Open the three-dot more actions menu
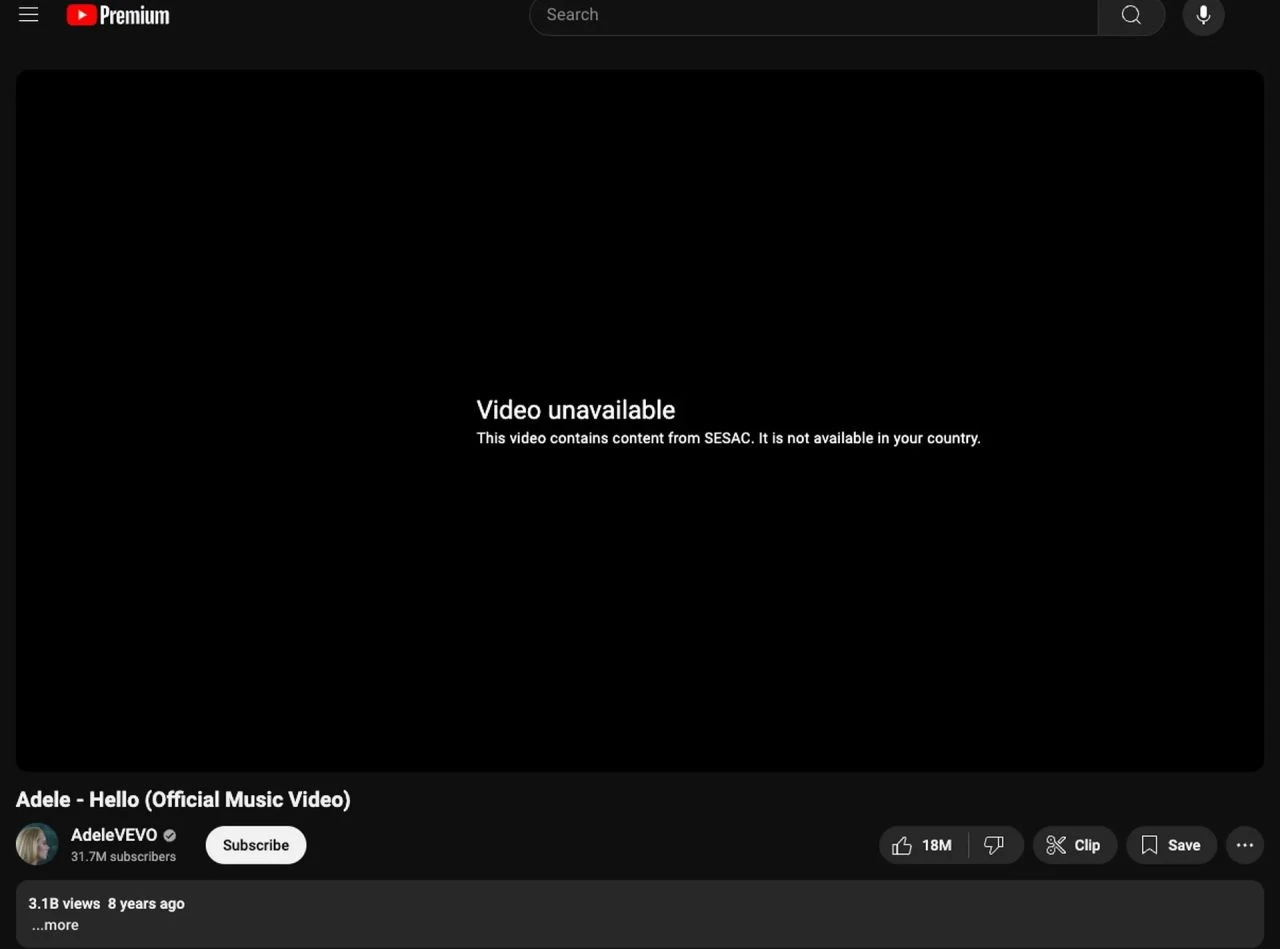Image resolution: width=1280 pixels, height=949 pixels. 1244,845
